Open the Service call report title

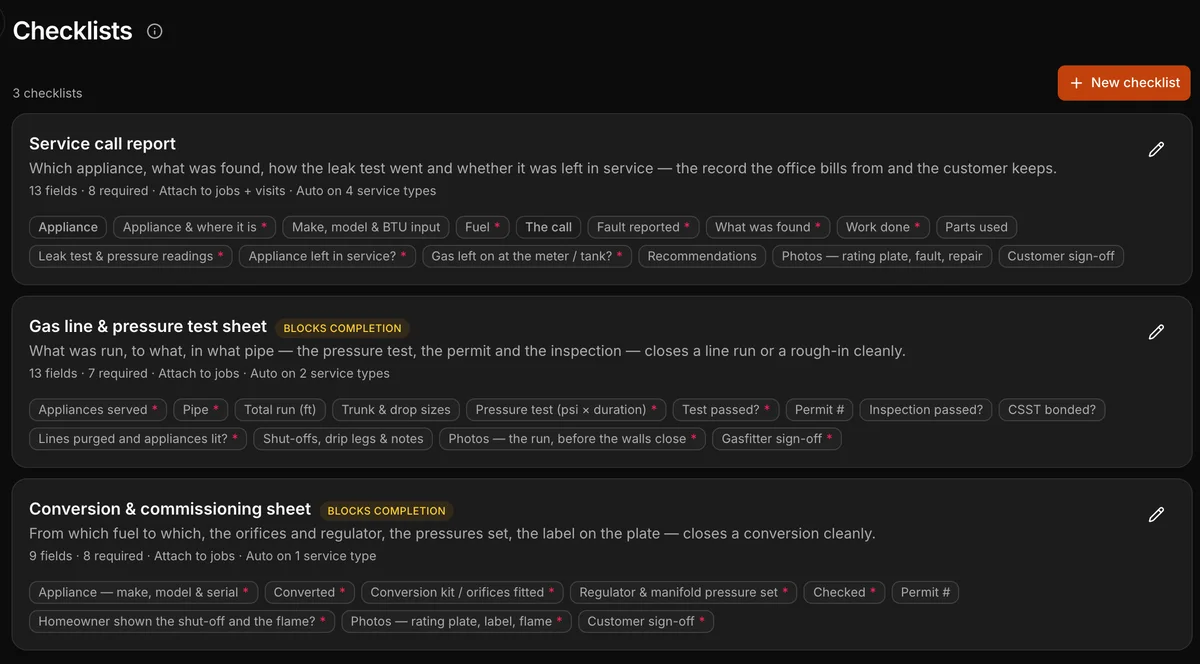103,144
